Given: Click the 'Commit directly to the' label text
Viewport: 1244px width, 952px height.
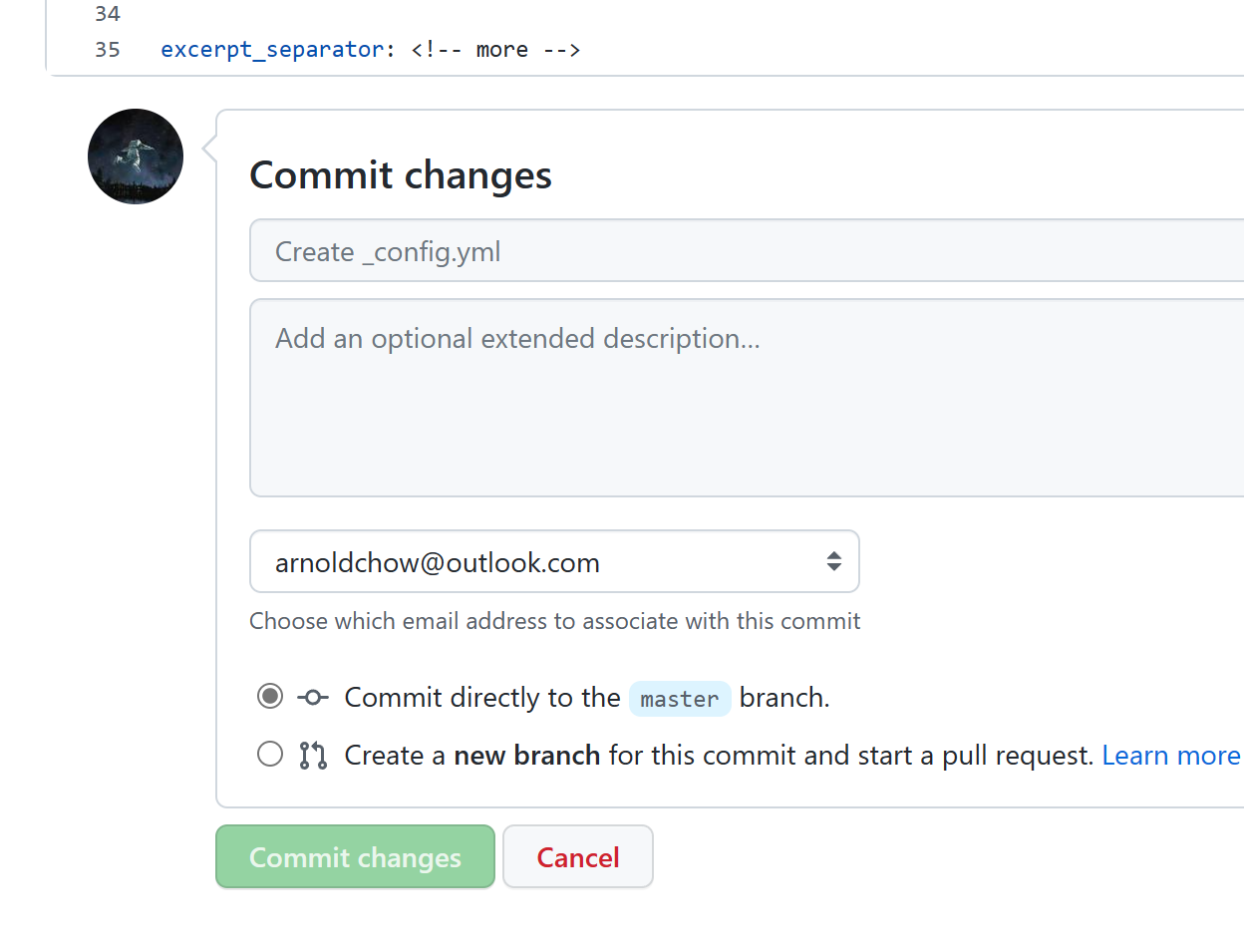Looking at the screenshot, I should (x=482, y=698).
